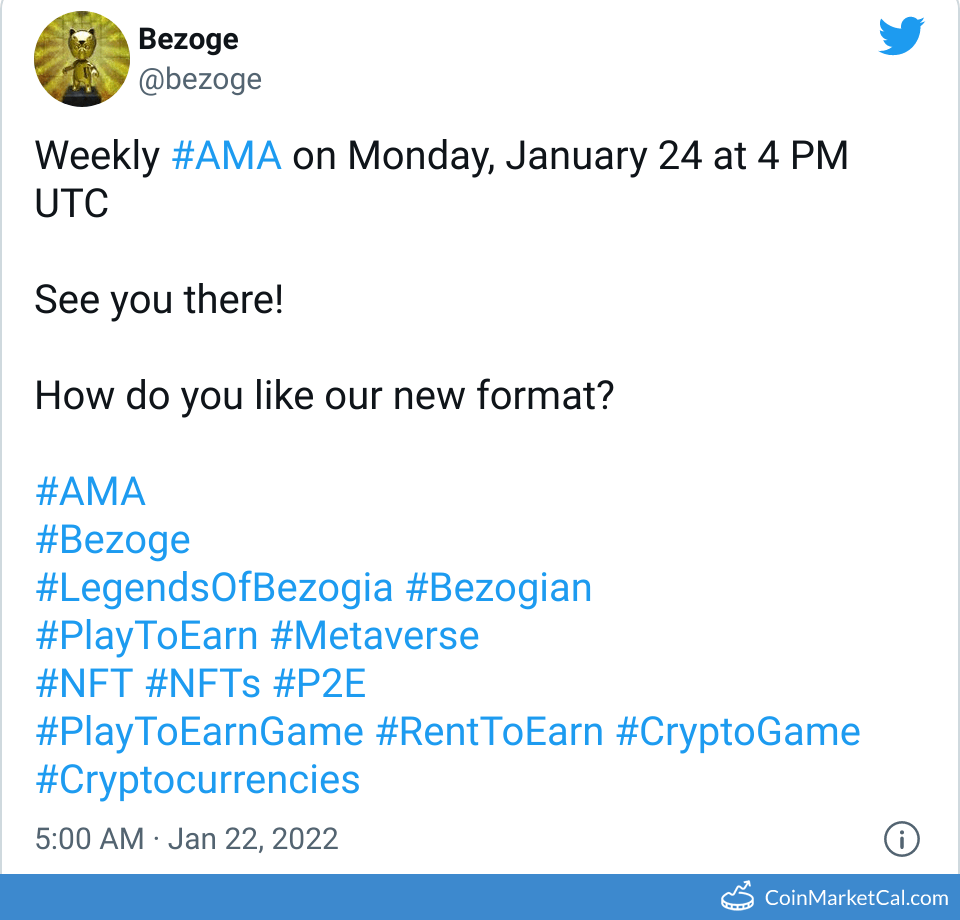Image resolution: width=960 pixels, height=920 pixels.
Task: Open the #CryptoGame hashtag
Action: pos(738,732)
